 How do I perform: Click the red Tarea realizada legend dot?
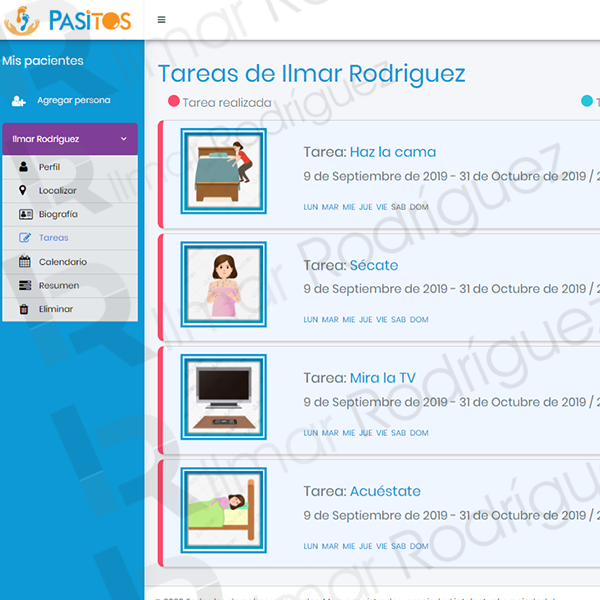click(174, 101)
